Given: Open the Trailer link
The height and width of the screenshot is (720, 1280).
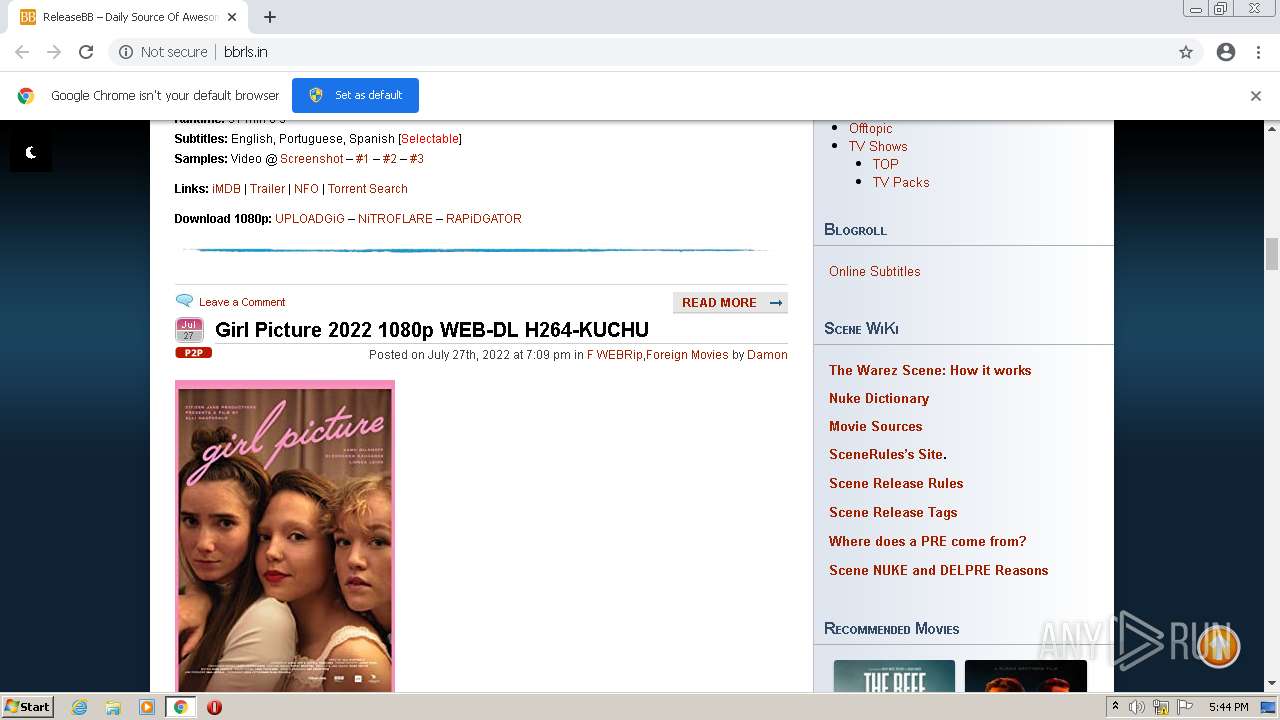Looking at the screenshot, I should tap(267, 189).
